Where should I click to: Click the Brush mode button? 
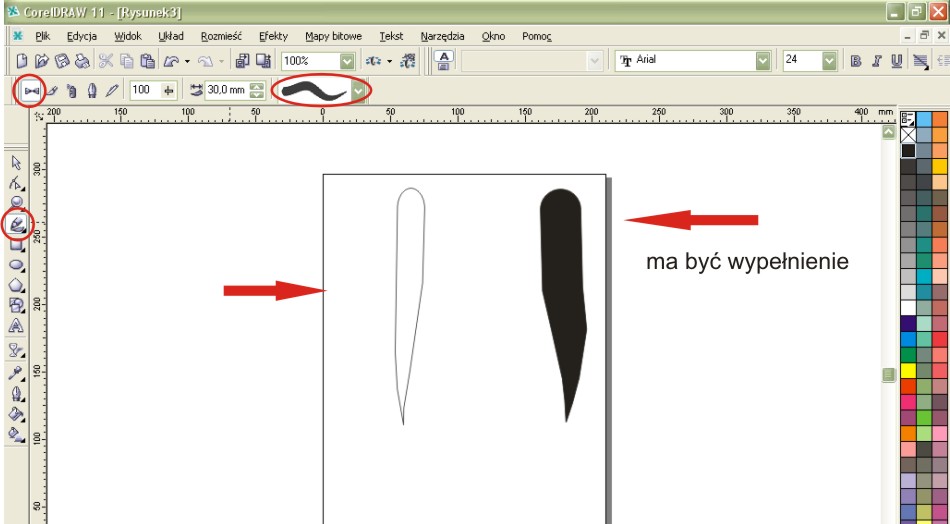click(51, 90)
